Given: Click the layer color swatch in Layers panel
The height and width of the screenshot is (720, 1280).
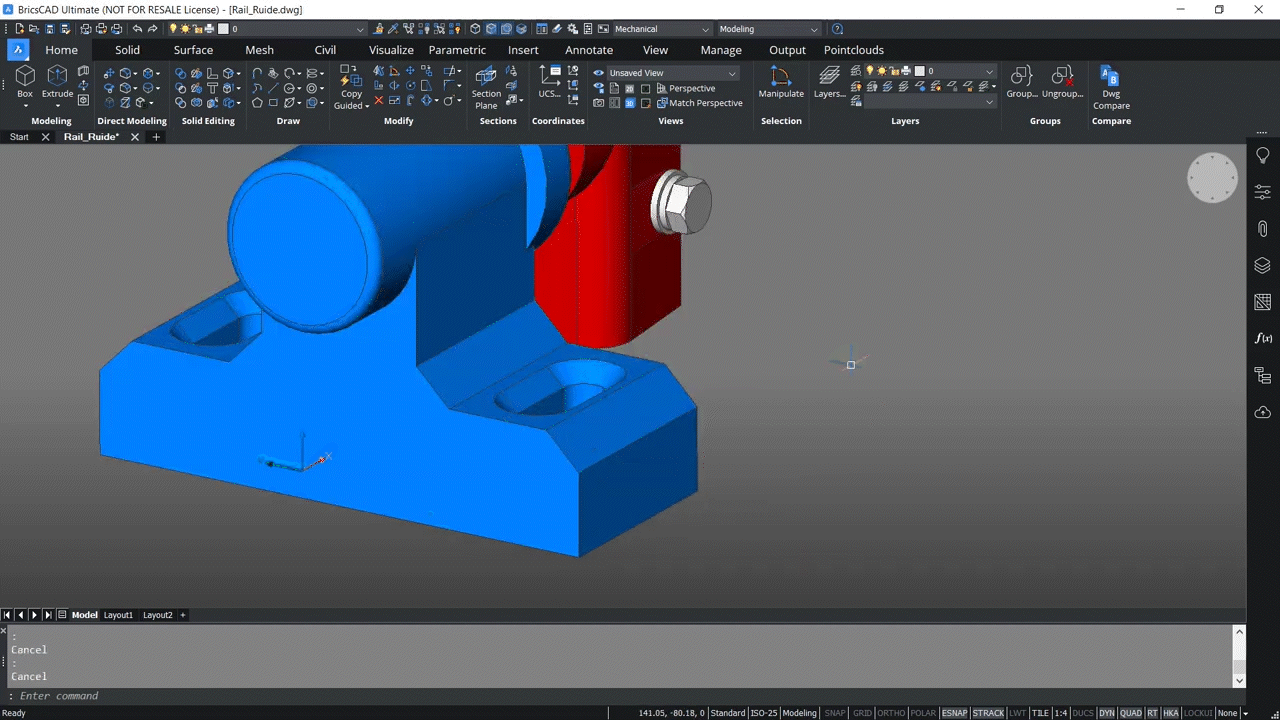Looking at the screenshot, I should click(919, 71).
